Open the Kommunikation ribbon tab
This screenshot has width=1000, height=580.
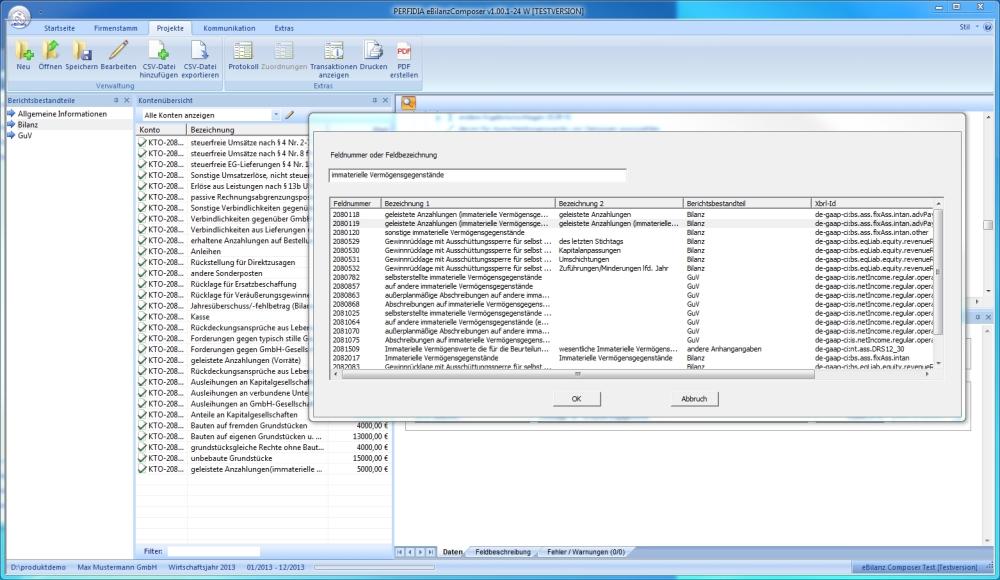click(x=229, y=28)
